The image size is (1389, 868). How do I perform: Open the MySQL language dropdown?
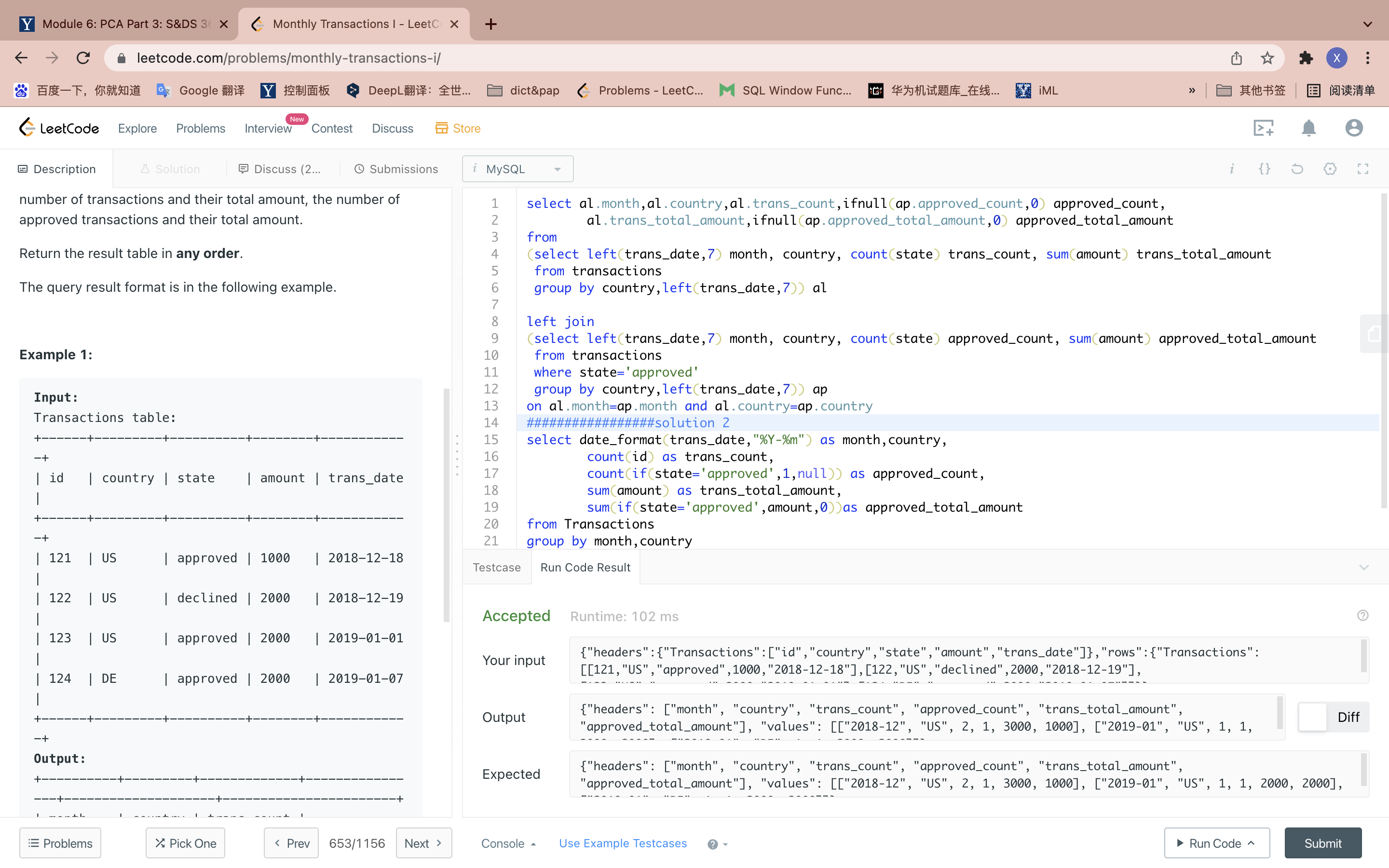tap(517, 169)
